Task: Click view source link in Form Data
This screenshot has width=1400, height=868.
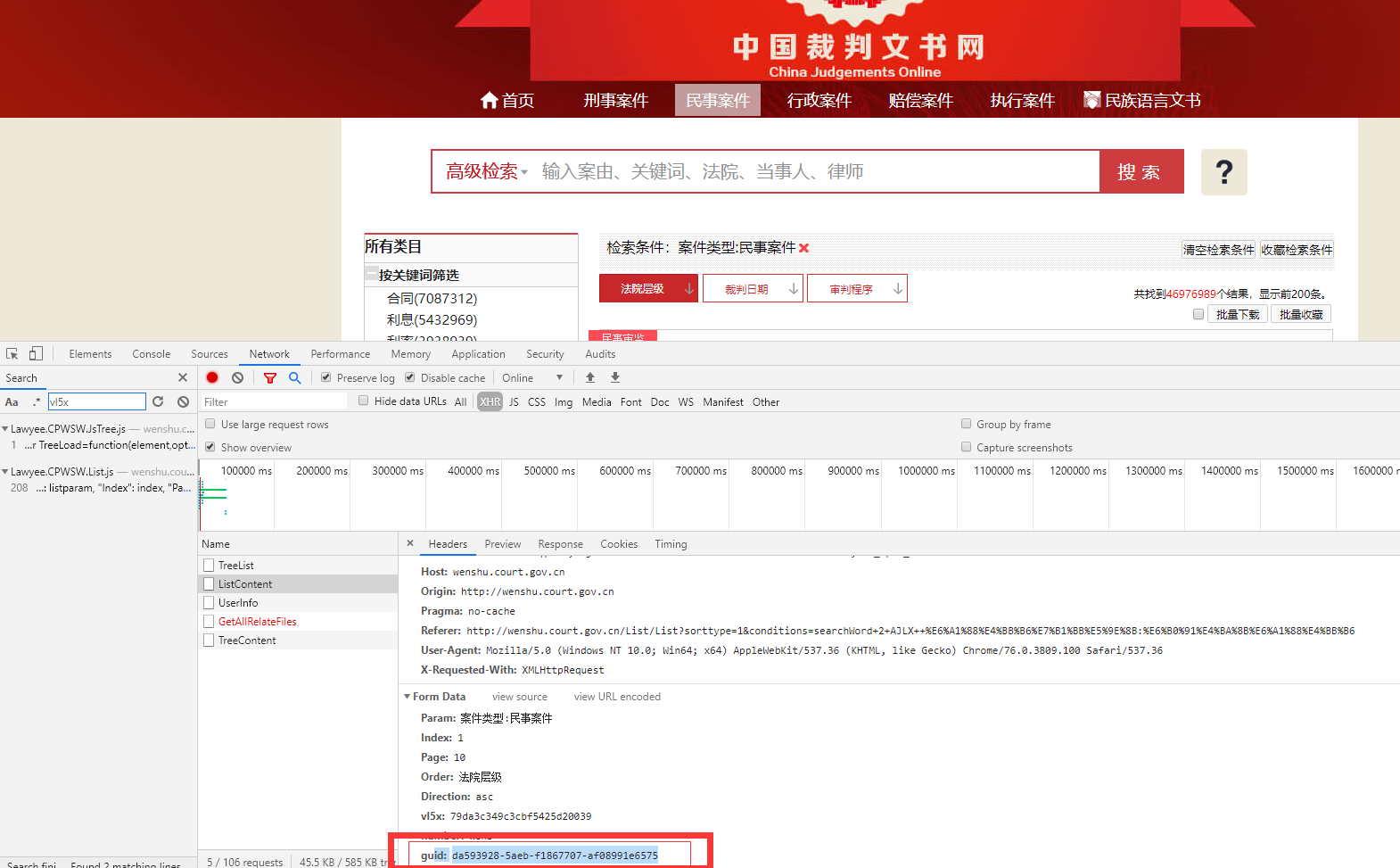Action: coord(520,697)
